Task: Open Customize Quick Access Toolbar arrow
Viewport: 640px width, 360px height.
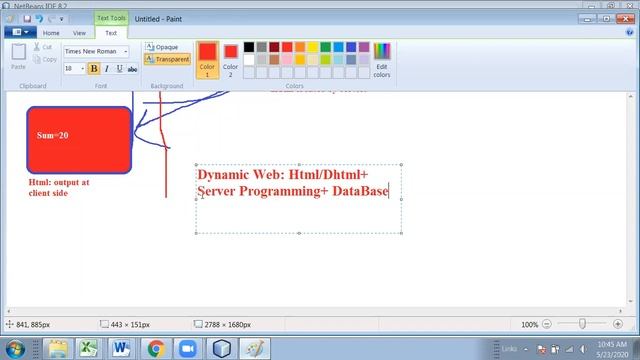Action: 62,19
